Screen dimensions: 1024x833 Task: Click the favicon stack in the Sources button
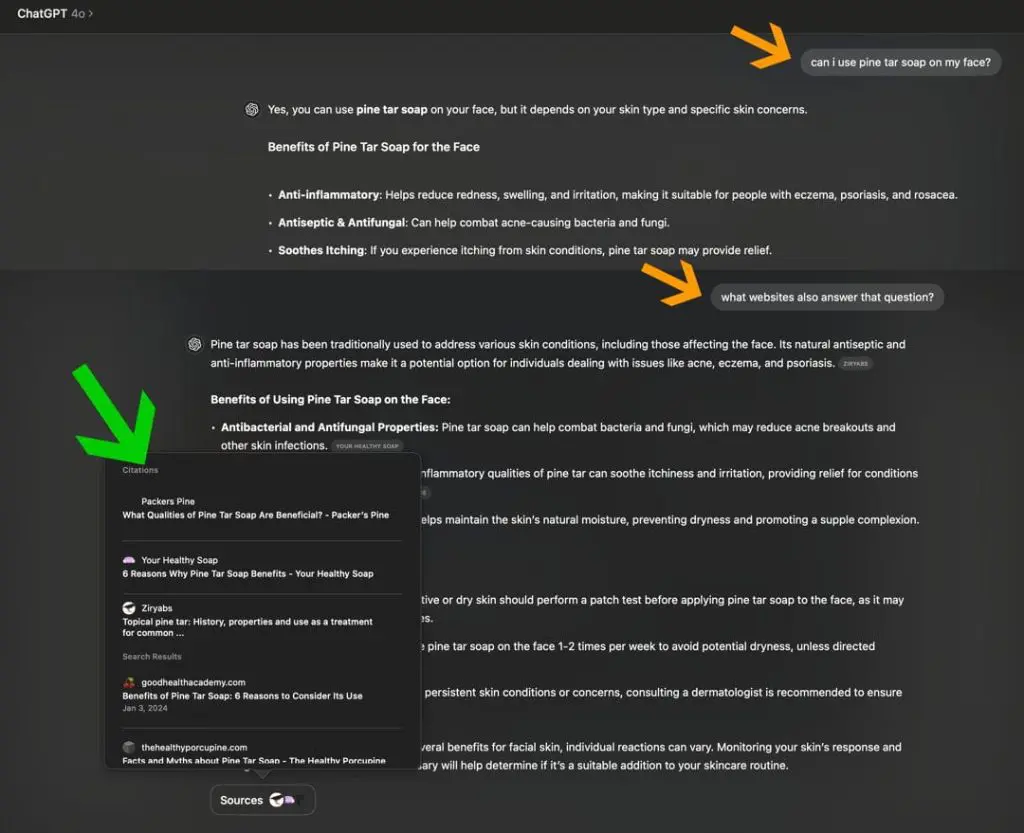(x=285, y=800)
